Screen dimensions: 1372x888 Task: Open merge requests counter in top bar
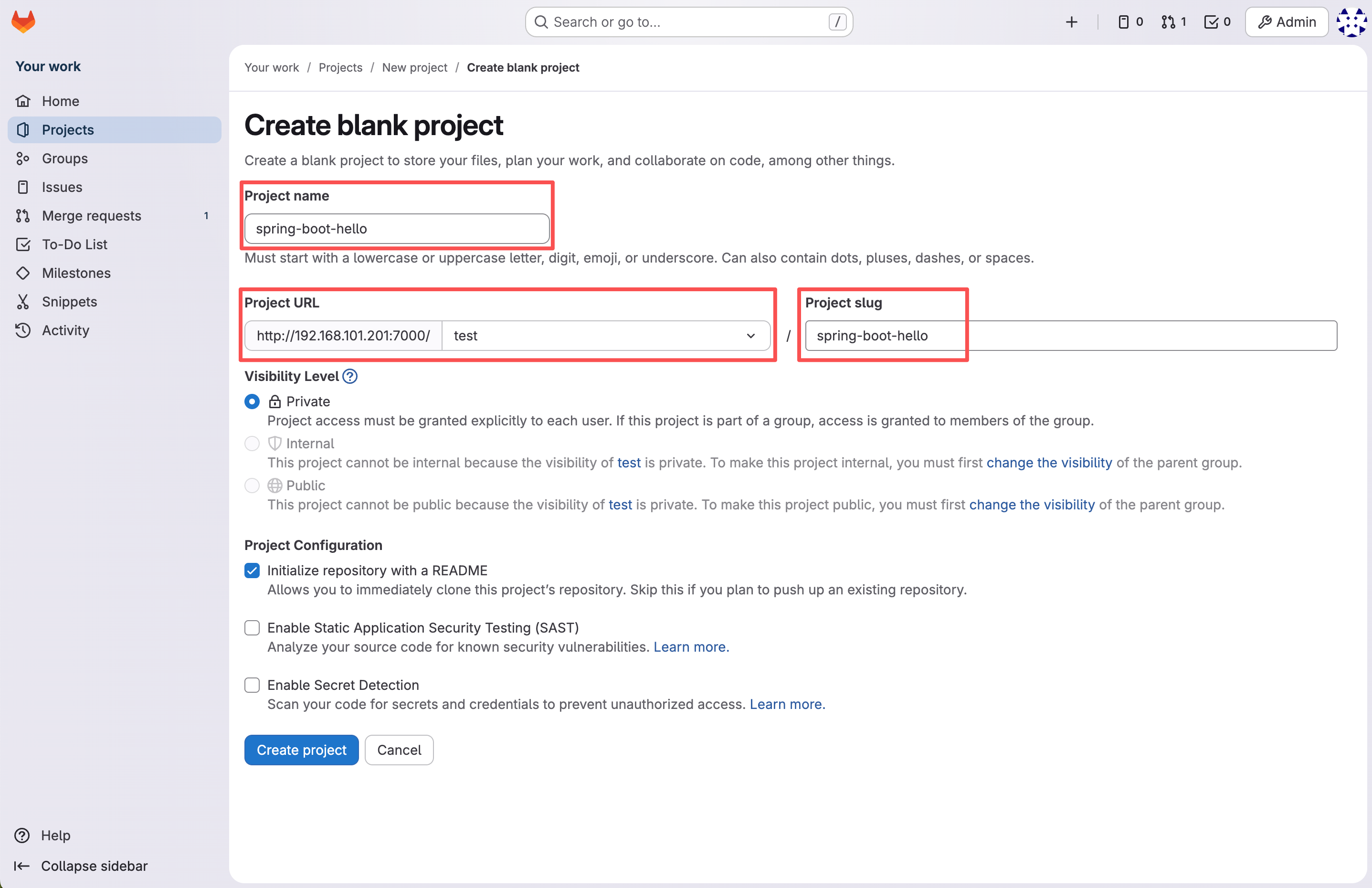(1173, 22)
